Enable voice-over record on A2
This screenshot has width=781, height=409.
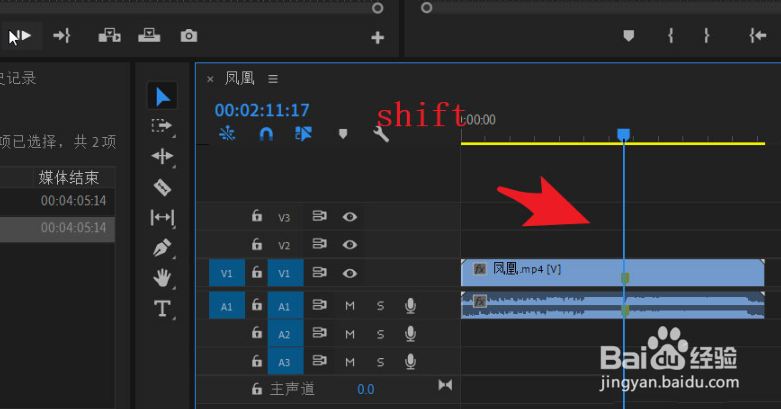point(410,333)
